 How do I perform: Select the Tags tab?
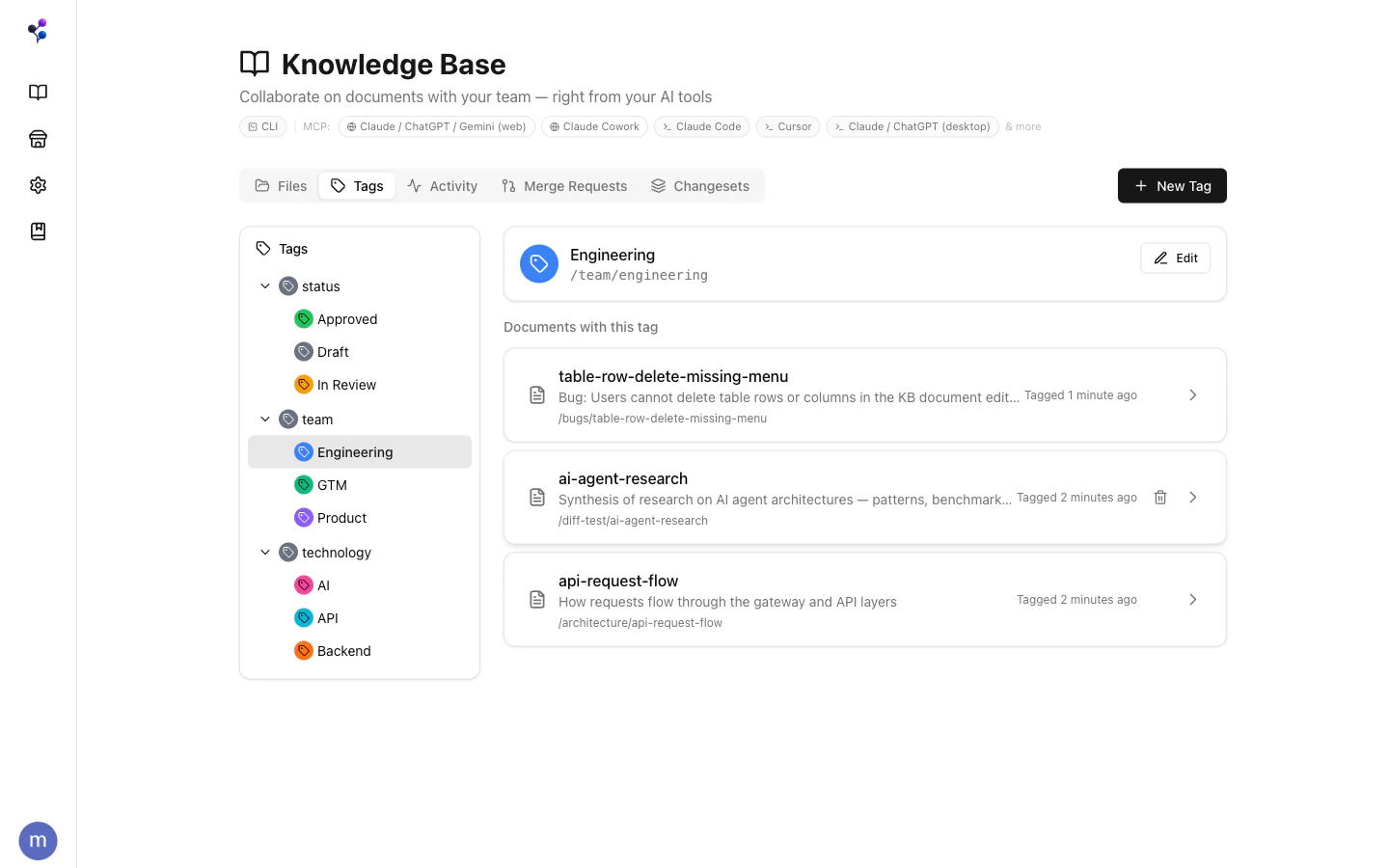pyautogui.click(x=357, y=186)
